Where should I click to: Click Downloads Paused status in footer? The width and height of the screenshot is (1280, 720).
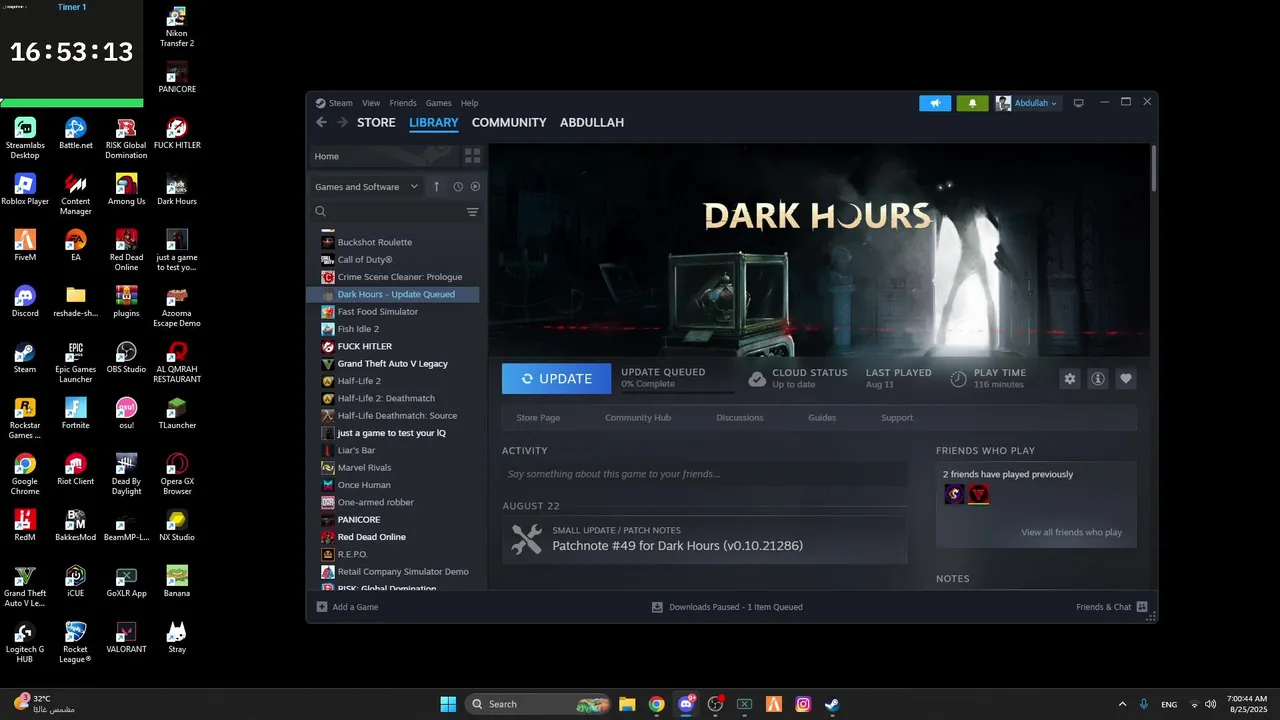coord(727,607)
